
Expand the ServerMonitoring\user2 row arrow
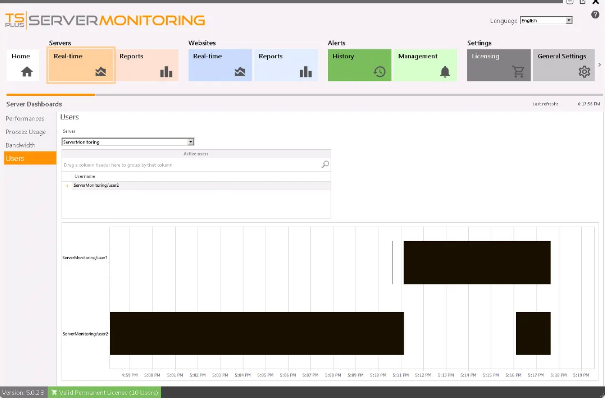[x=67, y=186]
